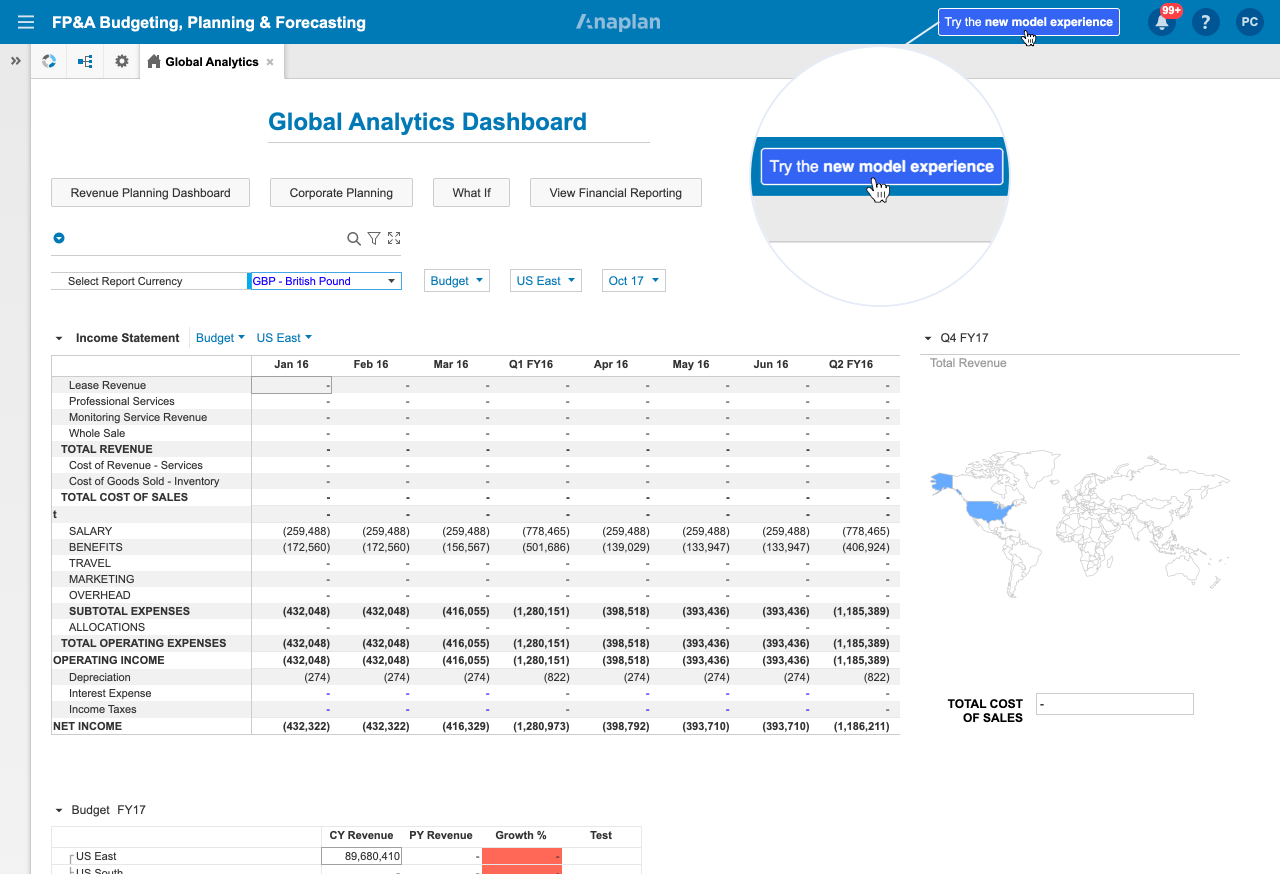Select the Lease Revenue Jan 16 cell
Viewport: 1280px width, 874px height.
(291, 385)
